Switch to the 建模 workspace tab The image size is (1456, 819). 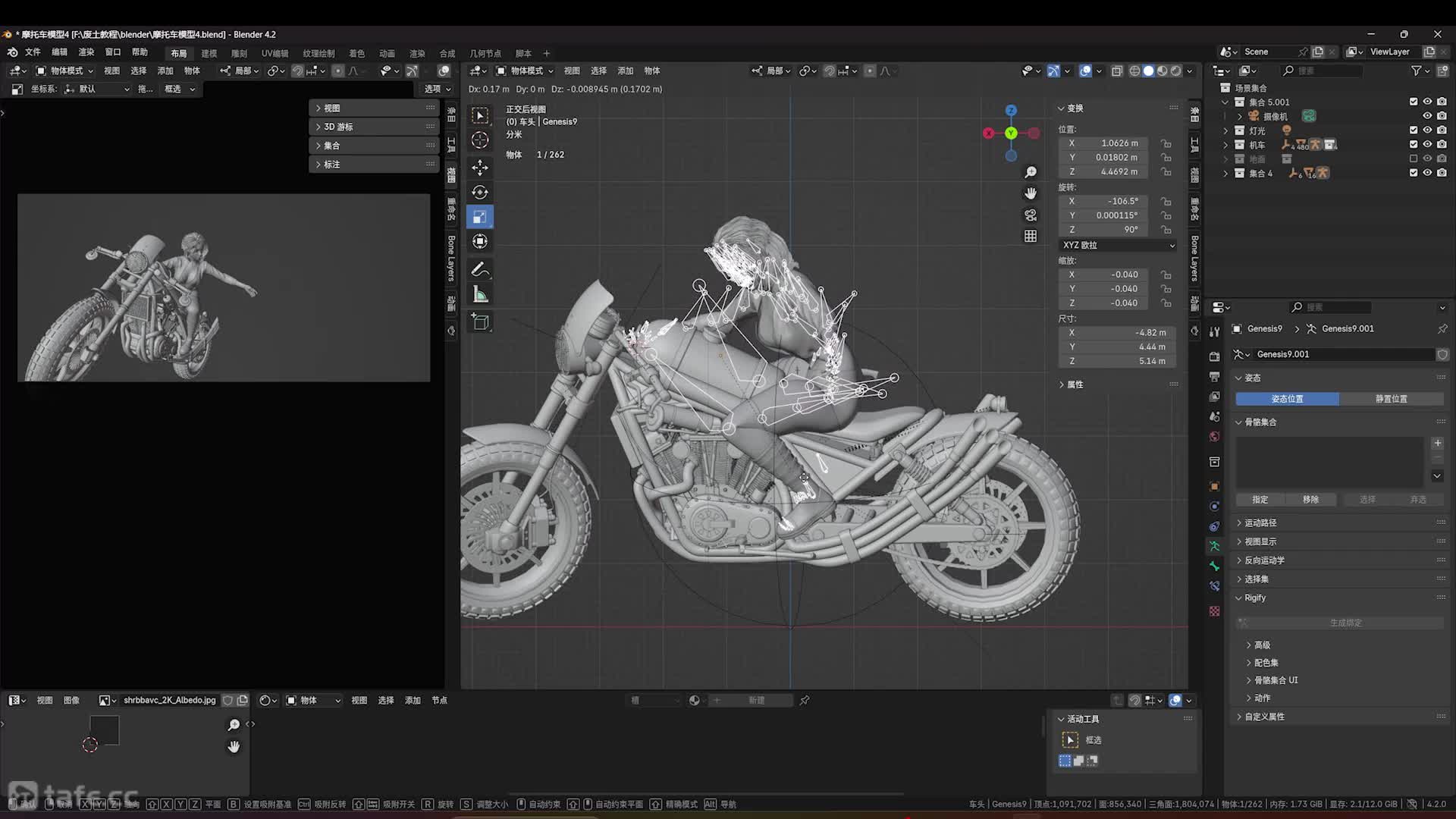click(x=209, y=54)
